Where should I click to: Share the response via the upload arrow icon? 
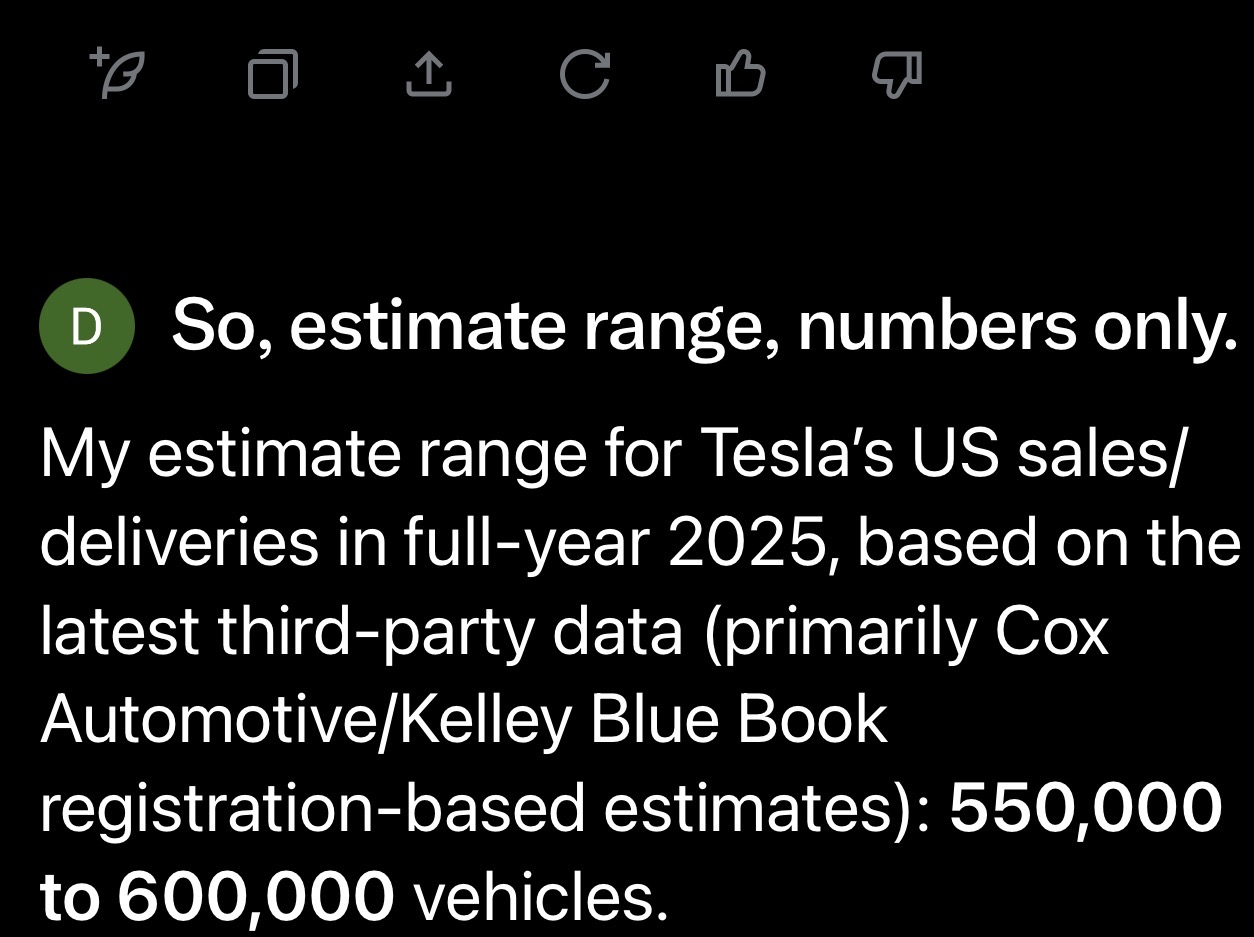coord(428,75)
